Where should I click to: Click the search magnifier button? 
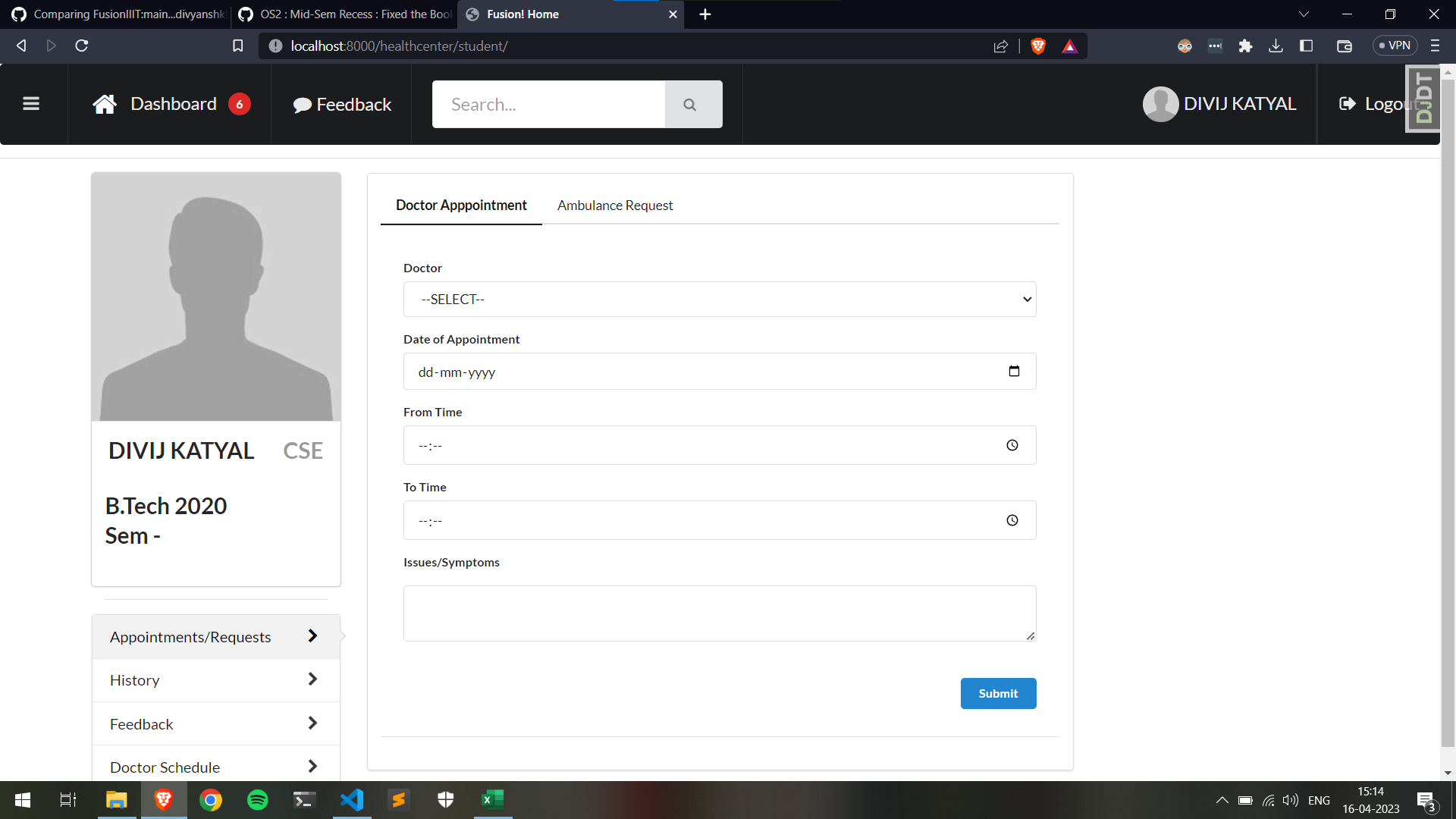click(x=690, y=105)
